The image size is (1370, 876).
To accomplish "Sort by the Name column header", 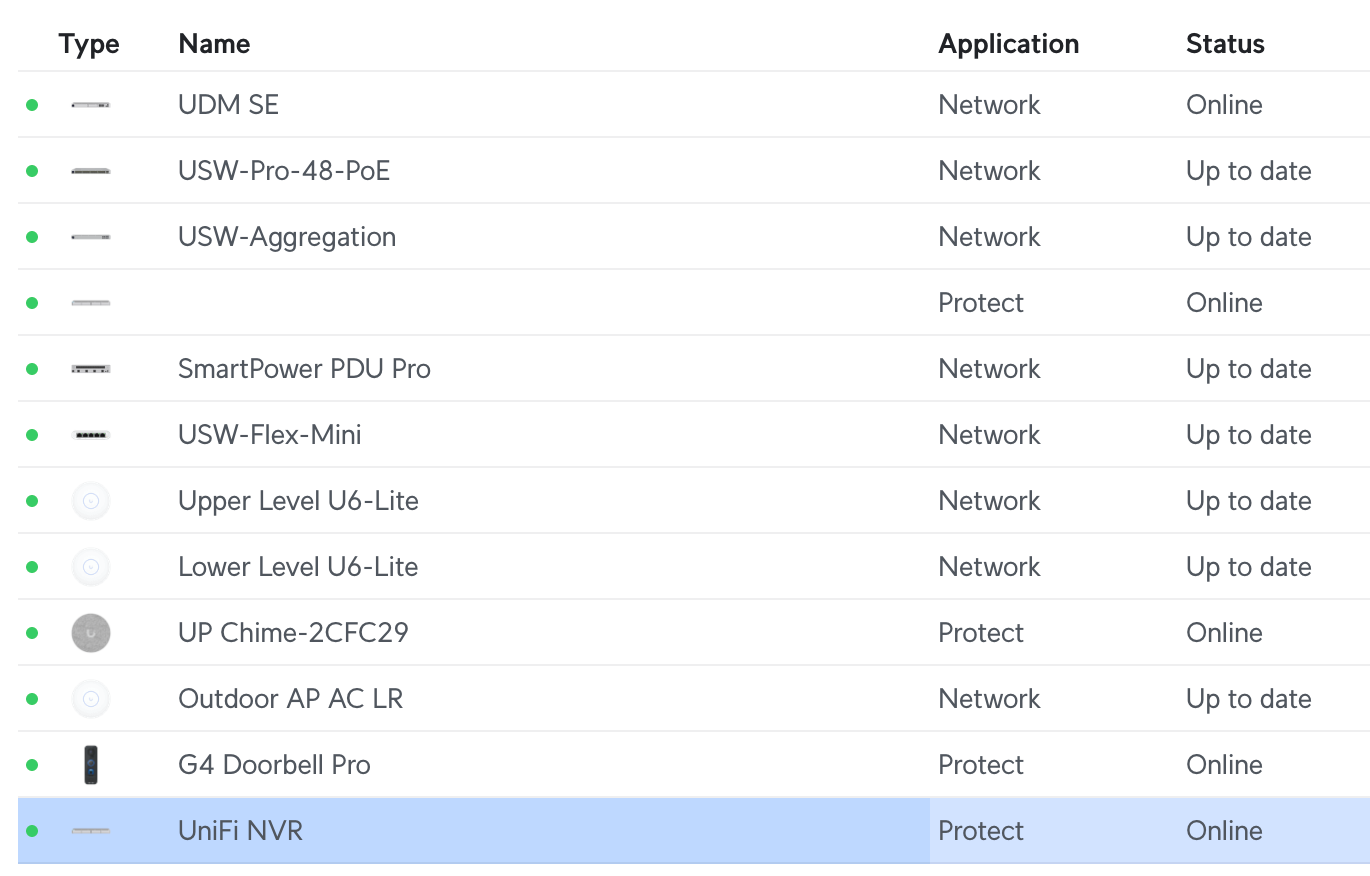I will [214, 44].
